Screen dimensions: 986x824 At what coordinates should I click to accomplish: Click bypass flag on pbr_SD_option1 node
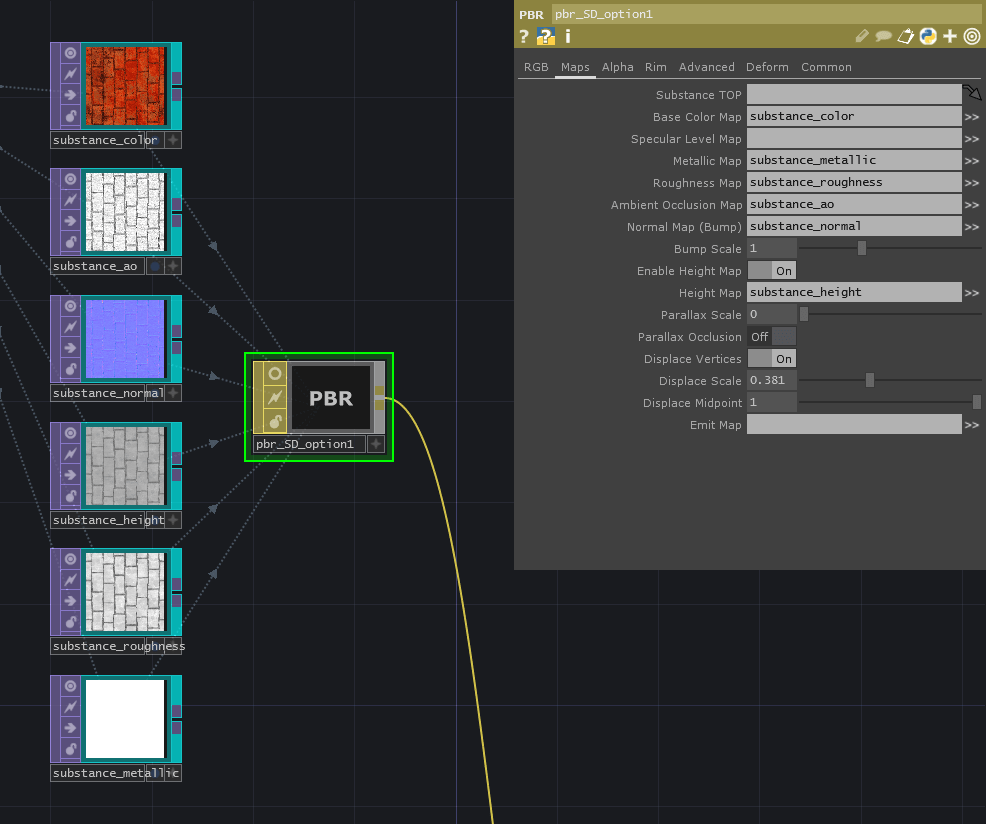(x=275, y=398)
